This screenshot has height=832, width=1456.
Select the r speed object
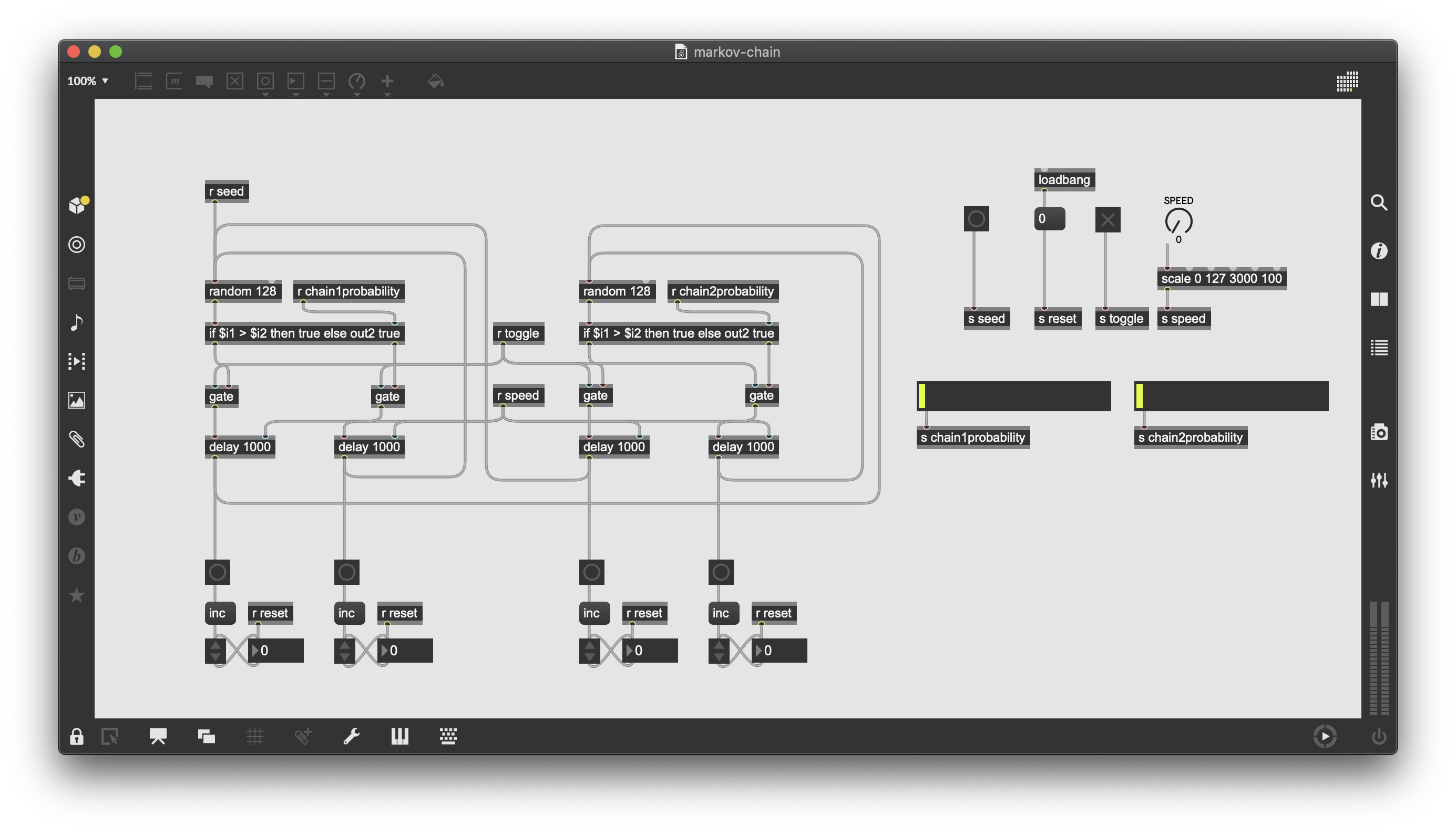[x=518, y=395]
